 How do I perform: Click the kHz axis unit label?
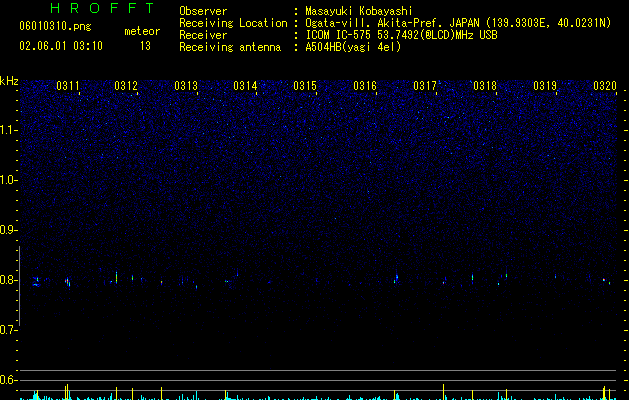(9, 81)
